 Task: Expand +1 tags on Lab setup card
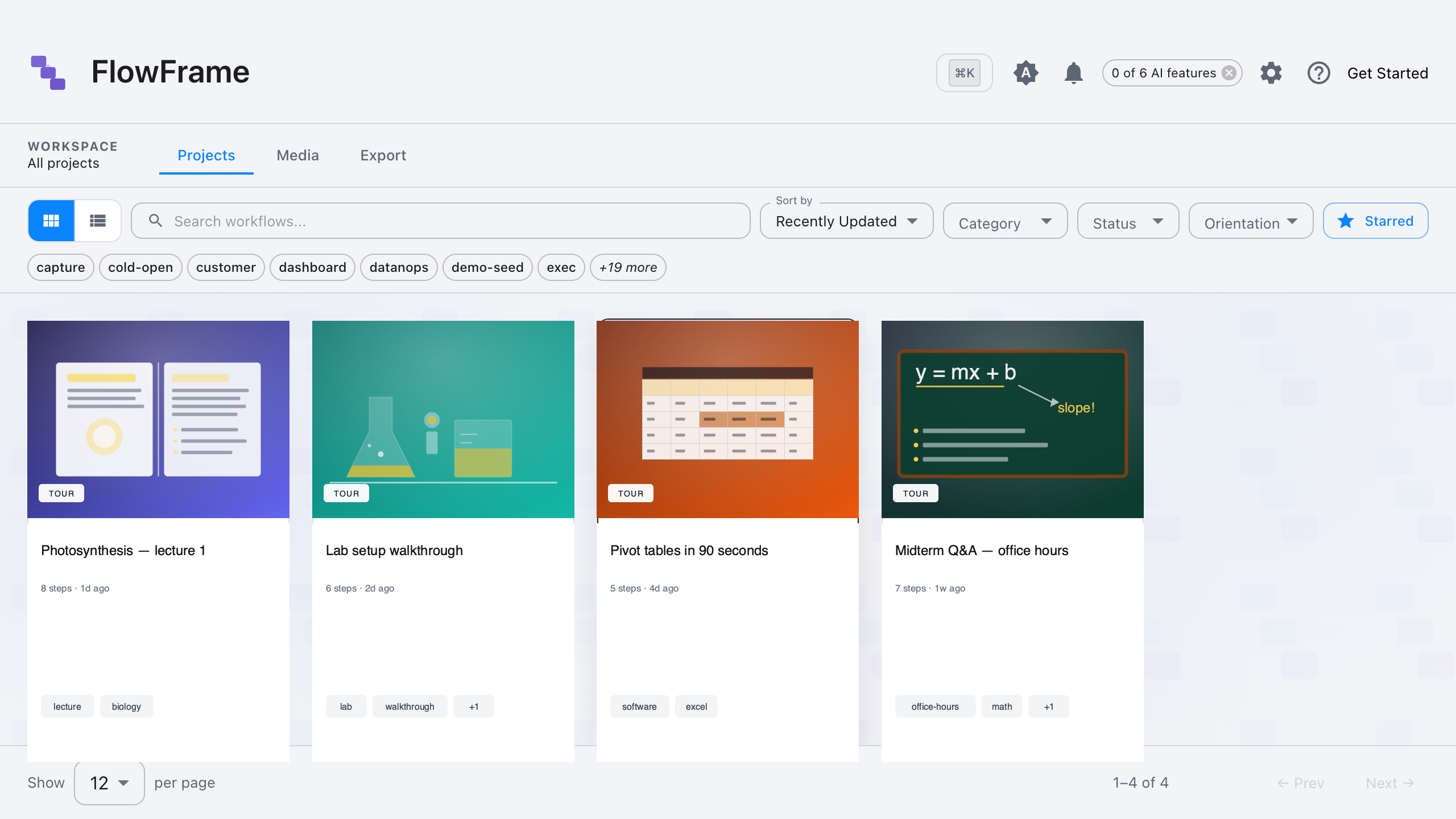pos(474,706)
